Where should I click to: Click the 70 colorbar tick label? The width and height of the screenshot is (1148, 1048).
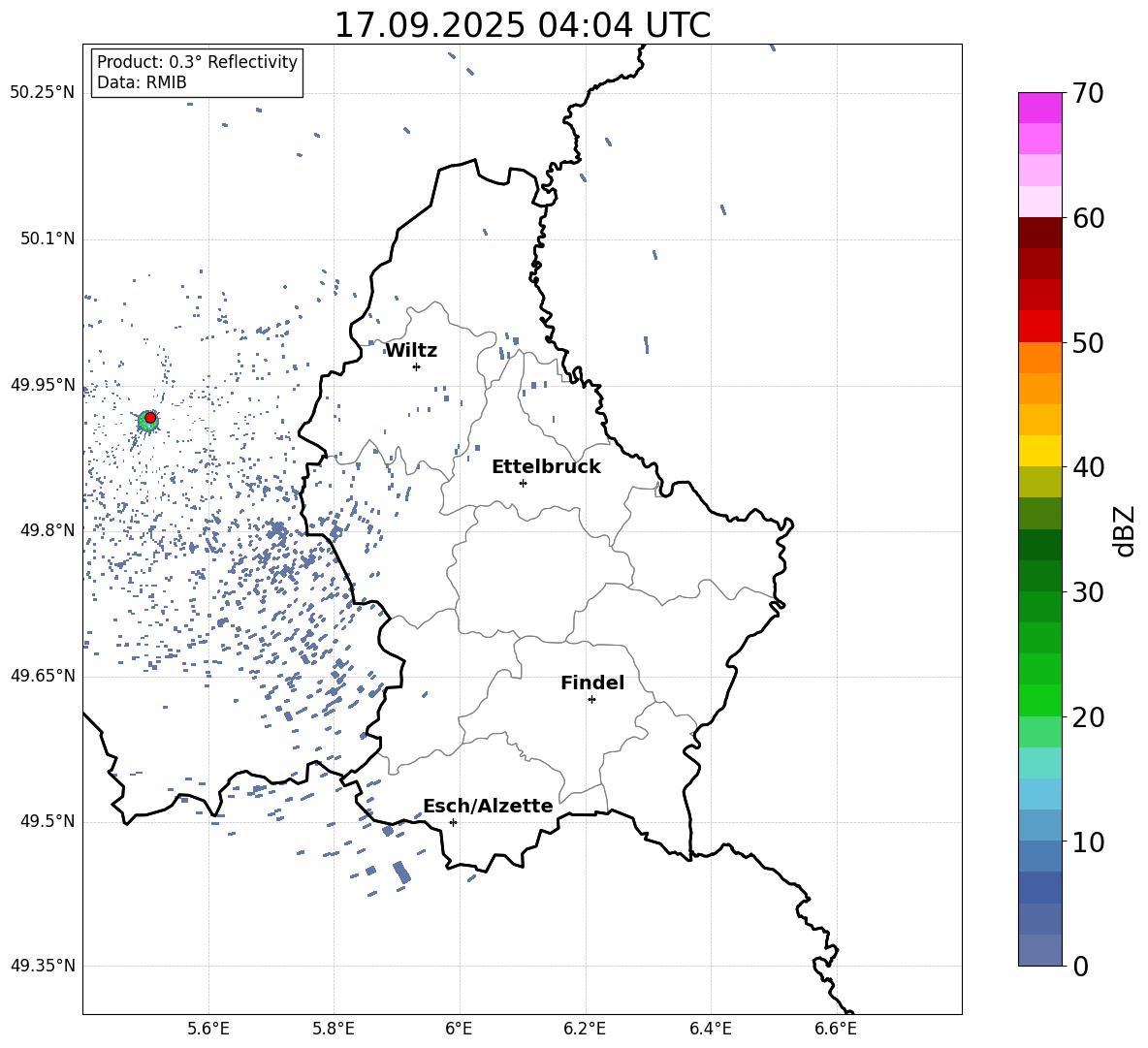pyautogui.click(x=1088, y=94)
